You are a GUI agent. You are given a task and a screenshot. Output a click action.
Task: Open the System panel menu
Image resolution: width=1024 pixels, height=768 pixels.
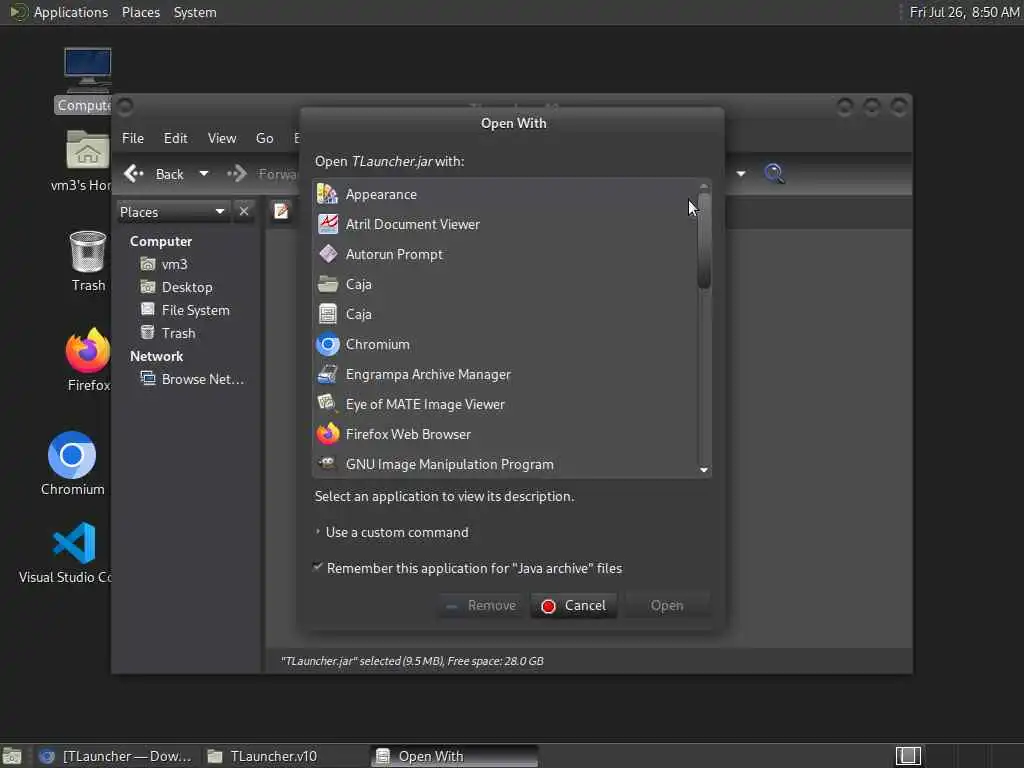pyautogui.click(x=195, y=12)
